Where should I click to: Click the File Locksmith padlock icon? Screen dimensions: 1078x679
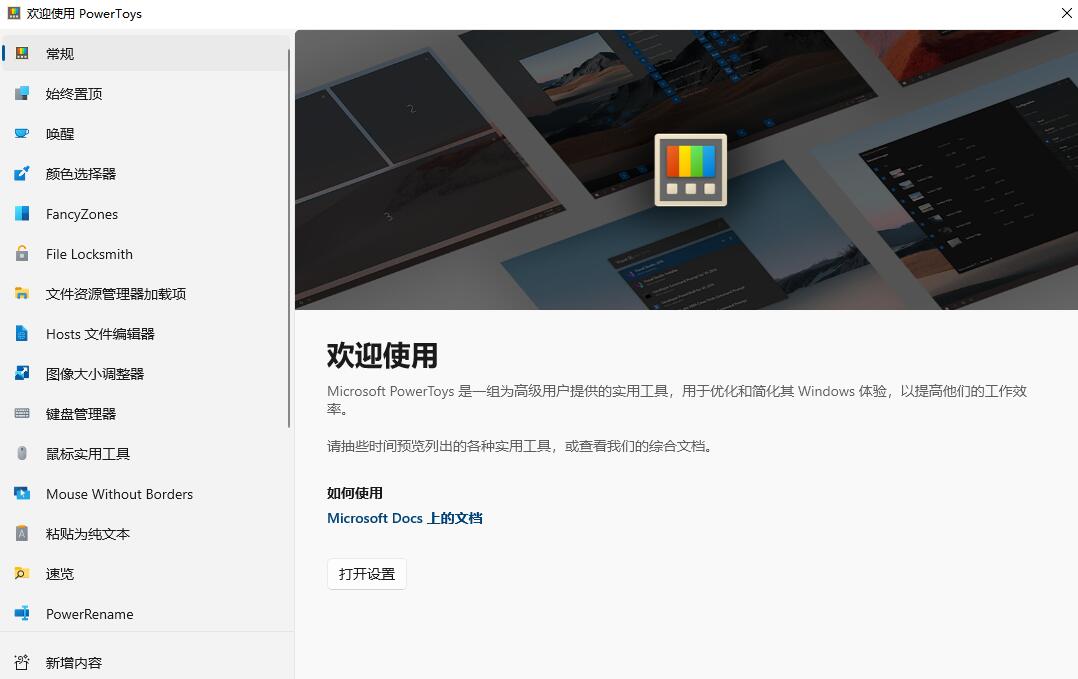pyautogui.click(x=22, y=253)
